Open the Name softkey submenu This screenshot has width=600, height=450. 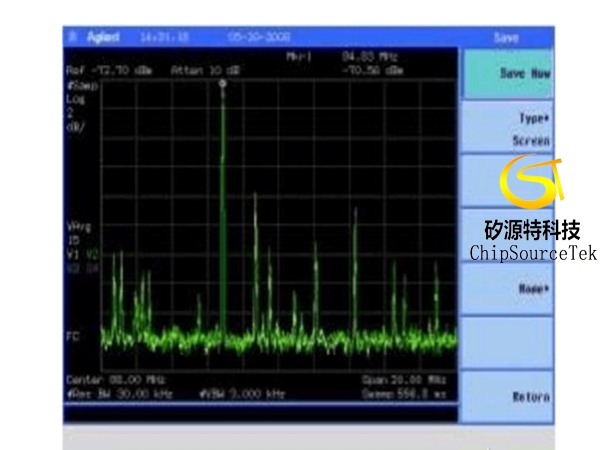click(x=507, y=289)
